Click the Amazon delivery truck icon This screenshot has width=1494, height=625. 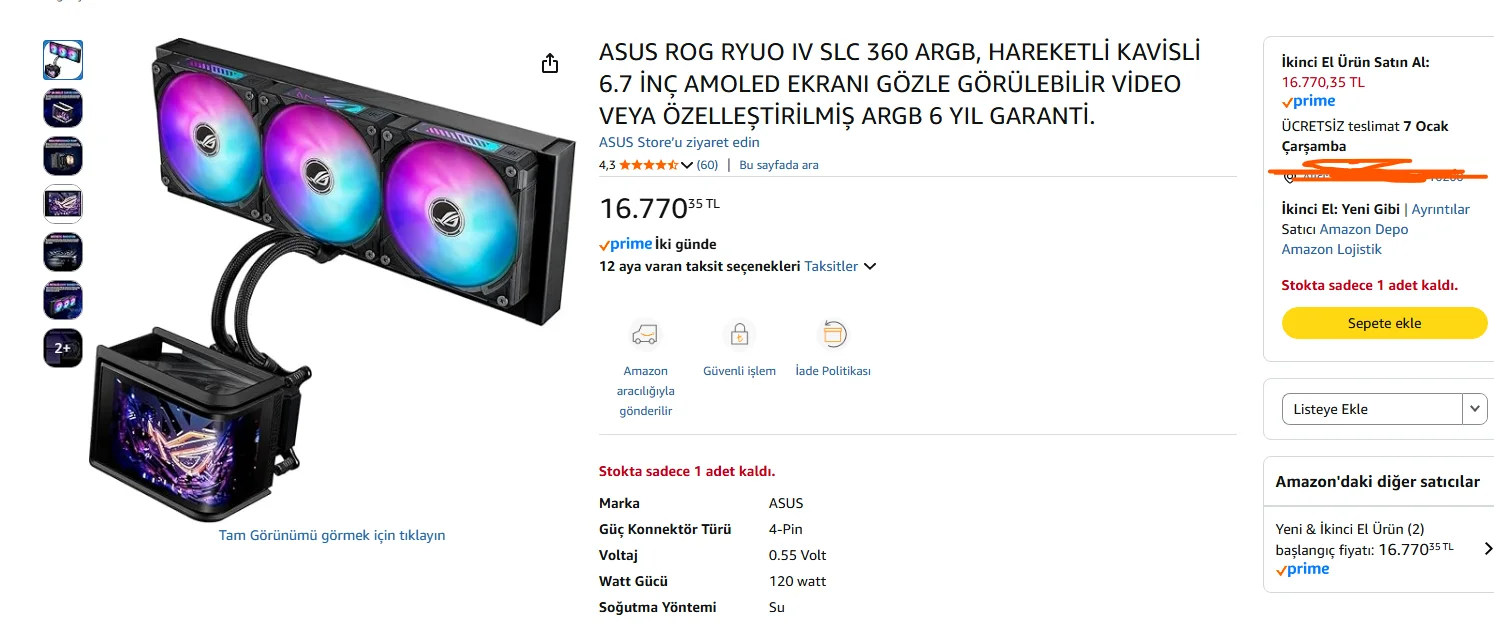tap(645, 334)
